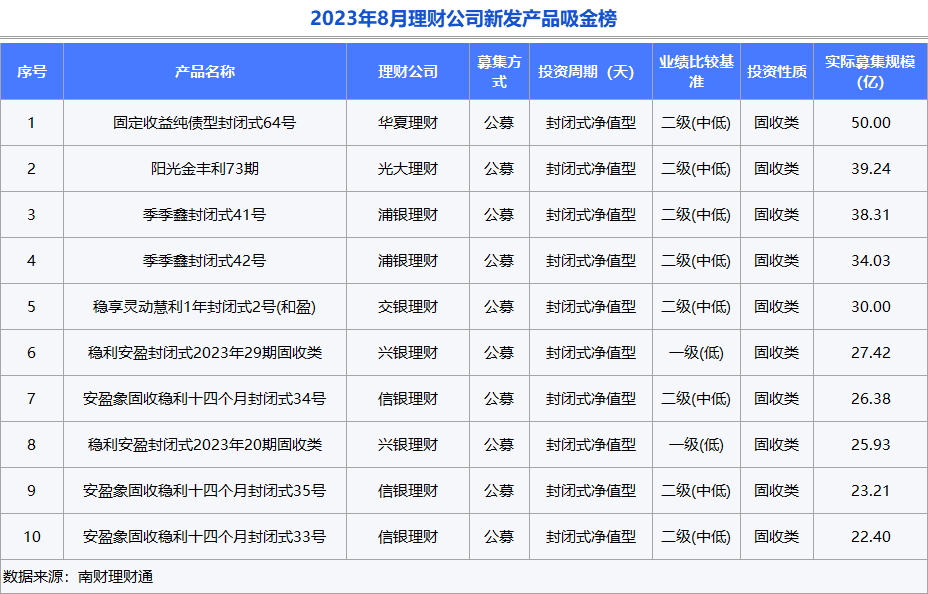Screen dimensions: 928x594
Task: Select product 季季鑫封闭式41号
Action: tap(205, 214)
